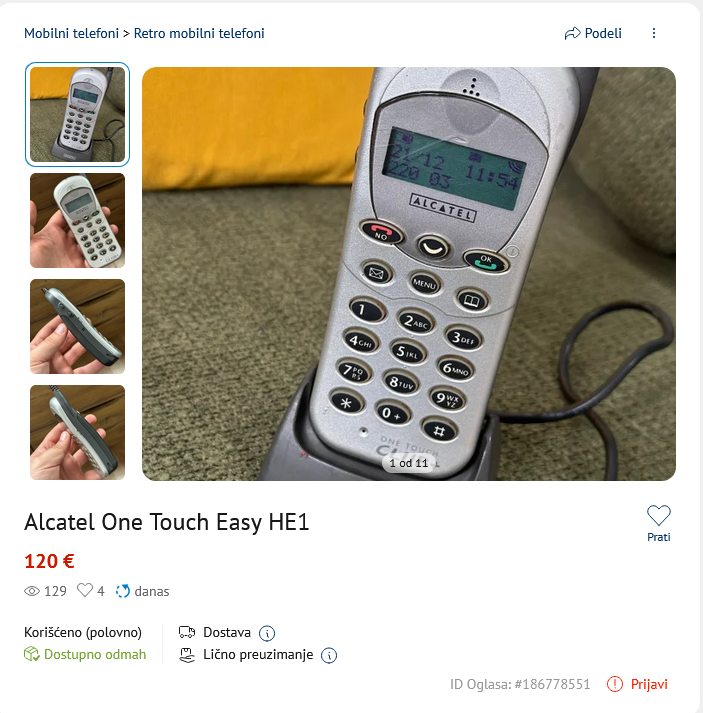Click the green box Dostupno odmah icon

pyautogui.click(x=32, y=654)
